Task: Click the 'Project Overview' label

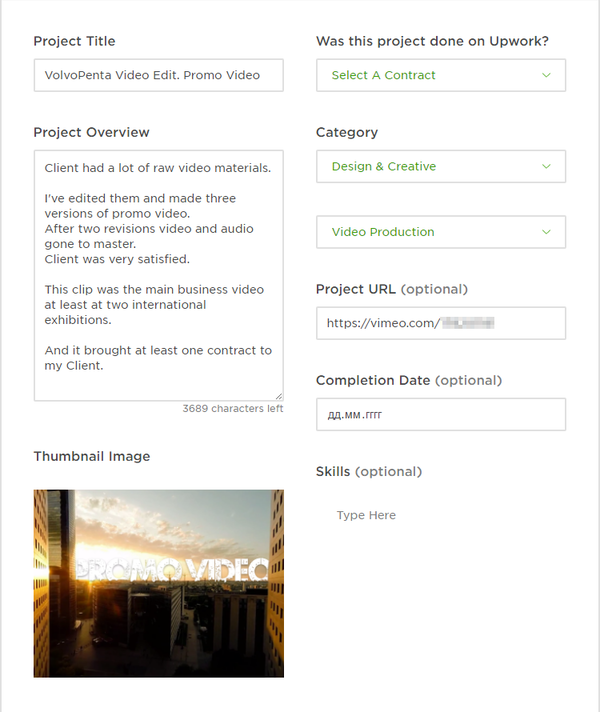Action: [x=91, y=132]
